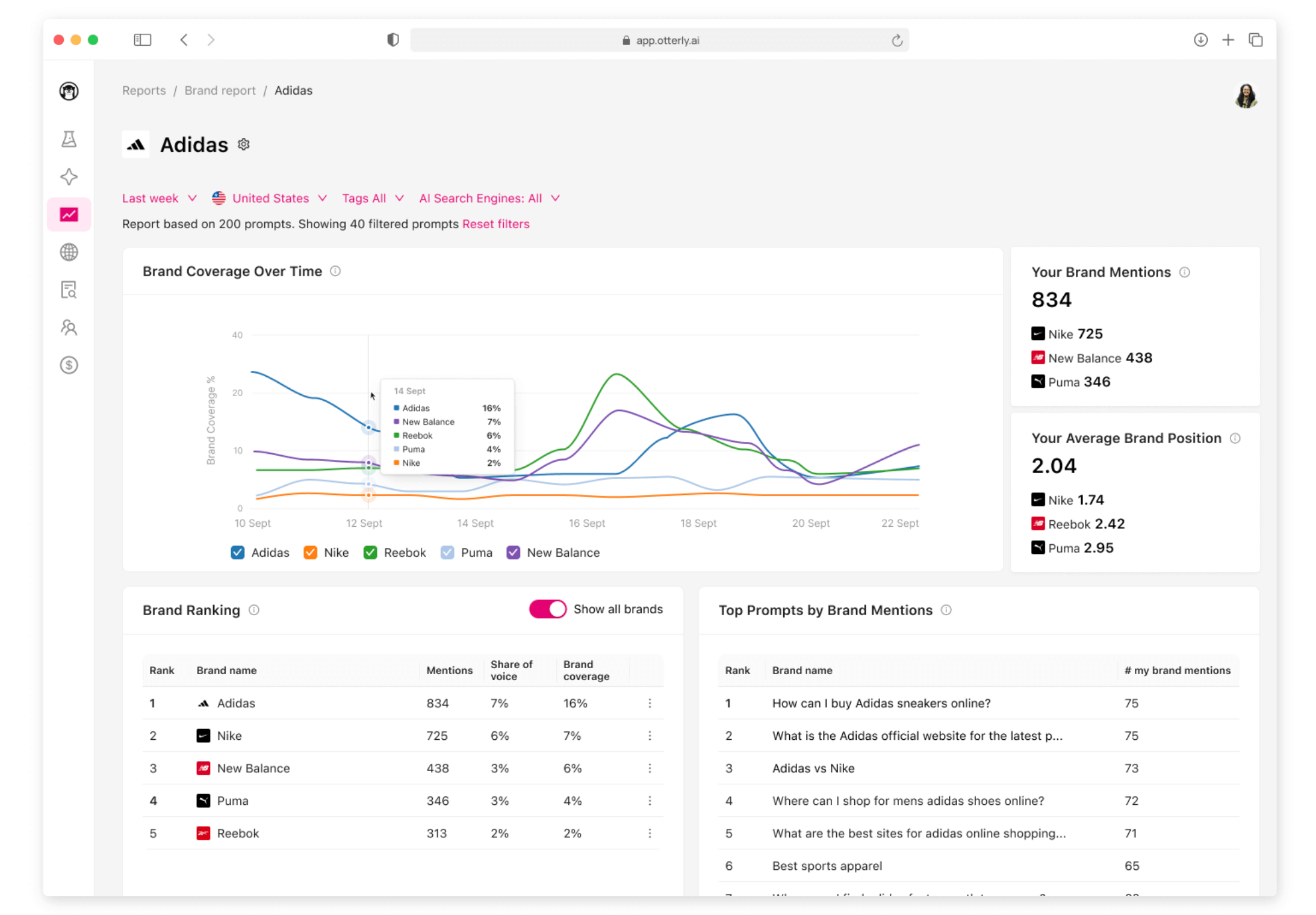The height and width of the screenshot is (915, 1316).
Task: Select the pink Reports chart icon
Action: pyautogui.click(x=69, y=214)
